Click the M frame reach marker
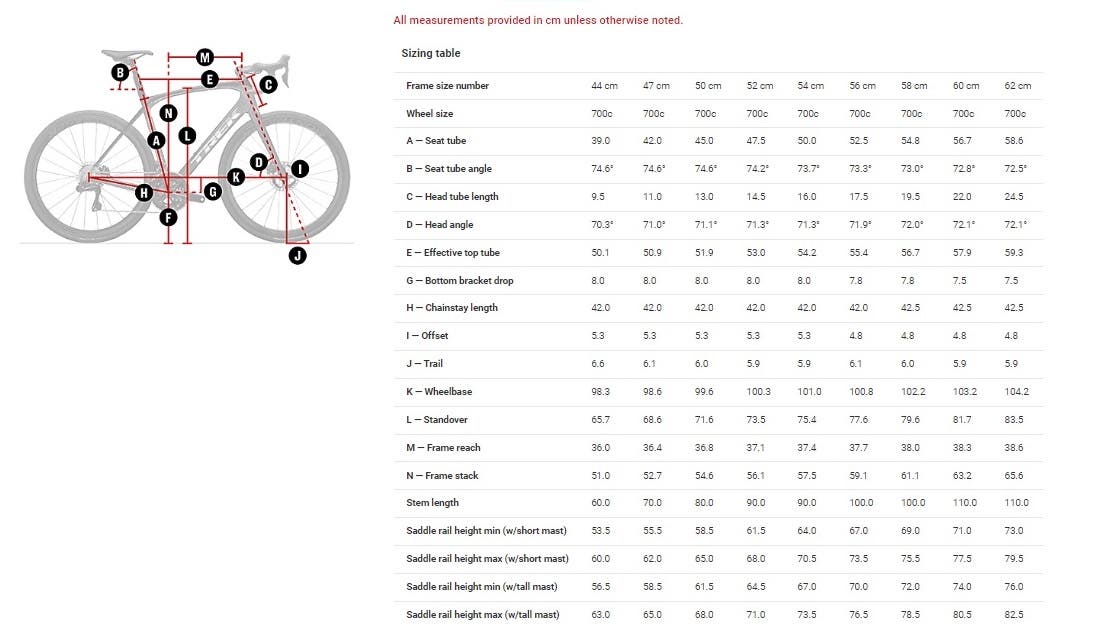The width and height of the screenshot is (1100, 628). (x=205, y=57)
